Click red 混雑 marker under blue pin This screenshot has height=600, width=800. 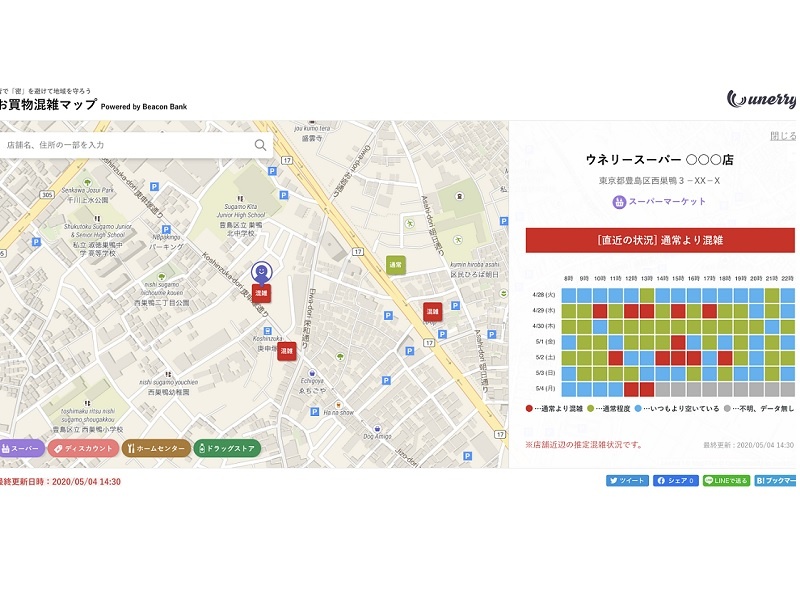[261, 293]
